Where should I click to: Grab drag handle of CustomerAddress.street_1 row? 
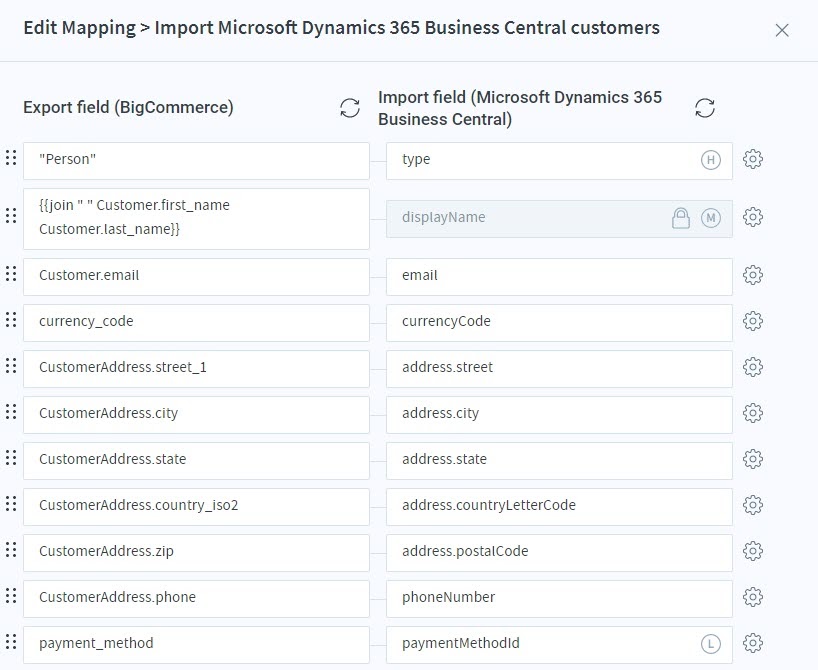tap(11, 365)
